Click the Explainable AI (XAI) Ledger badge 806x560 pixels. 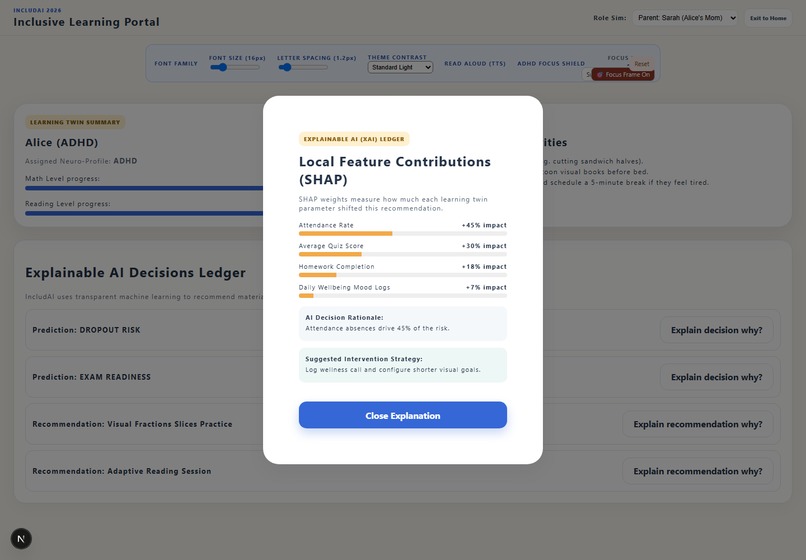[x=354, y=139]
